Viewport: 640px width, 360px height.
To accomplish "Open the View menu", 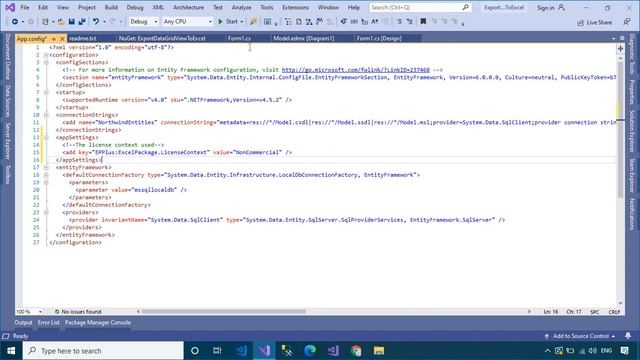I will 62,7.
